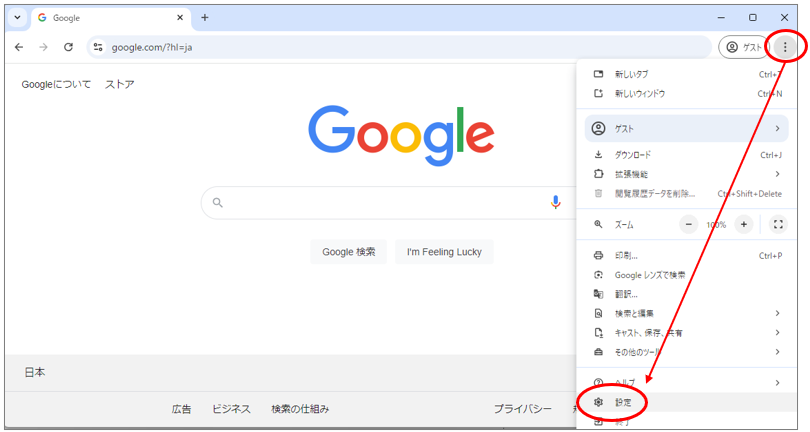This screenshot has height=432, width=810.
Task: Open the tab search dropdown arrow
Action: pos(17,17)
